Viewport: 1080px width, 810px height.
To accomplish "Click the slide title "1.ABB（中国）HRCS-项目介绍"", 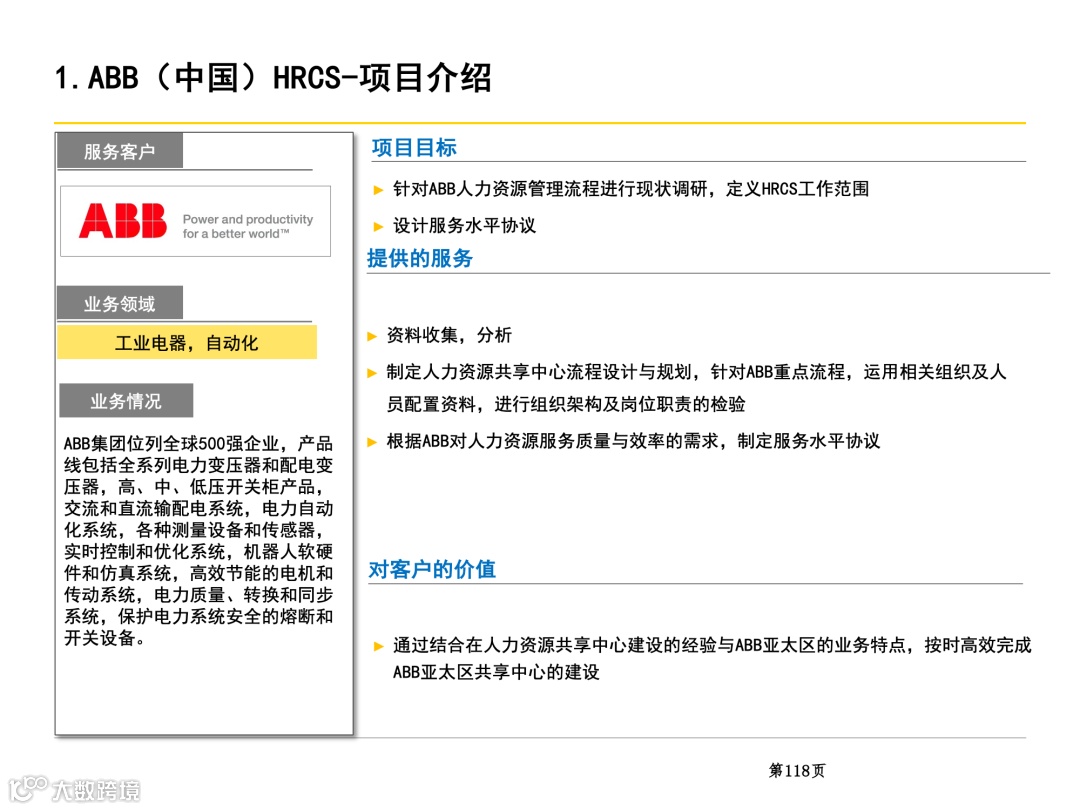I will click(273, 77).
